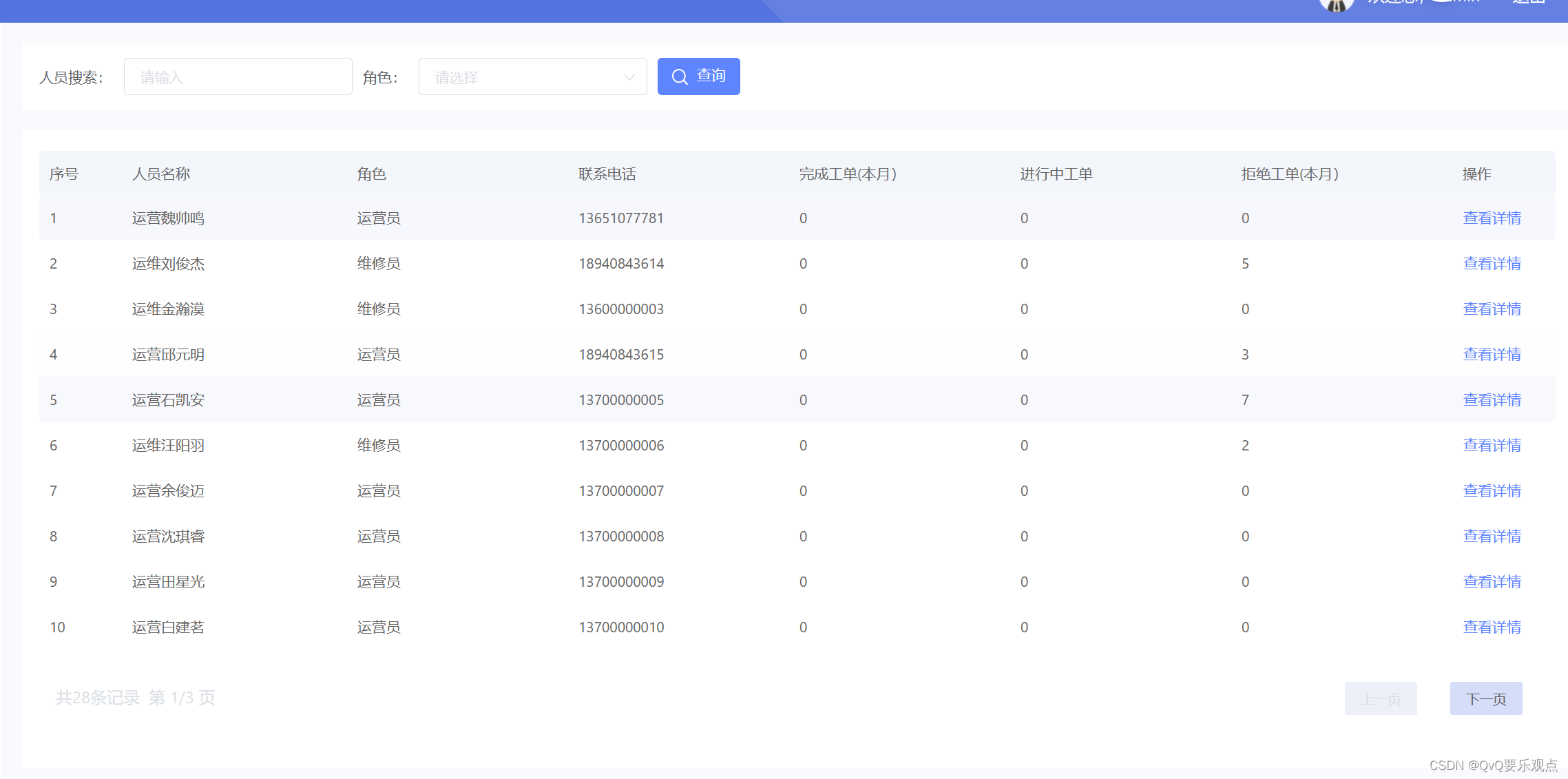Image resolution: width=1568 pixels, height=779 pixels.
Task: Click phone number 13700000005
Action: tap(621, 400)
